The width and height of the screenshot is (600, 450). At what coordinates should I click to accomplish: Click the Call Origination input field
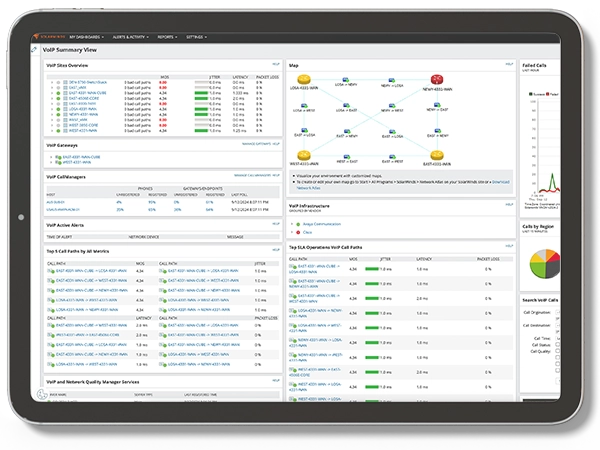pos(558,312)
